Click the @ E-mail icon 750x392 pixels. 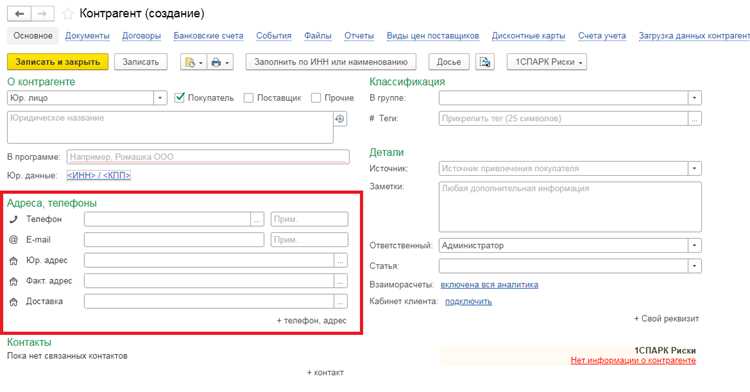(x=13, y=240)
